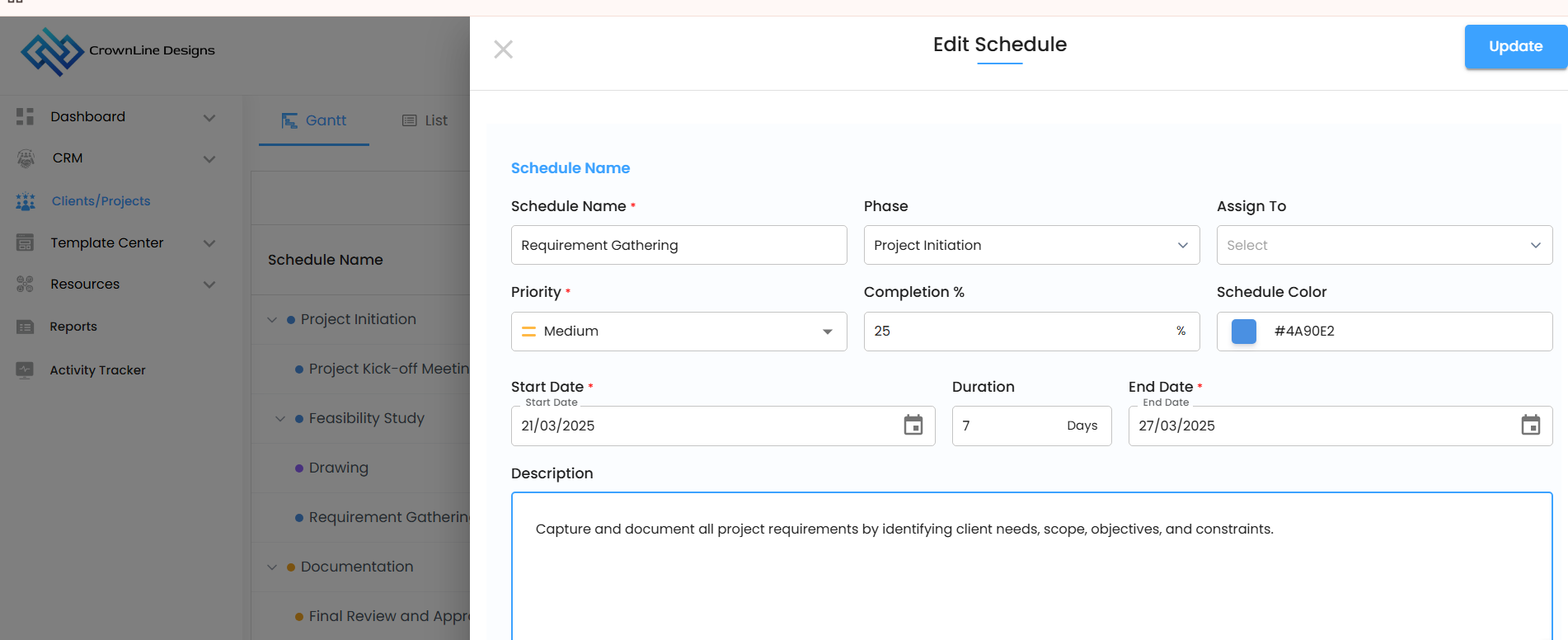Collapse the Project Initiation tree row
Screen dimensions: 1568x640
272,320
